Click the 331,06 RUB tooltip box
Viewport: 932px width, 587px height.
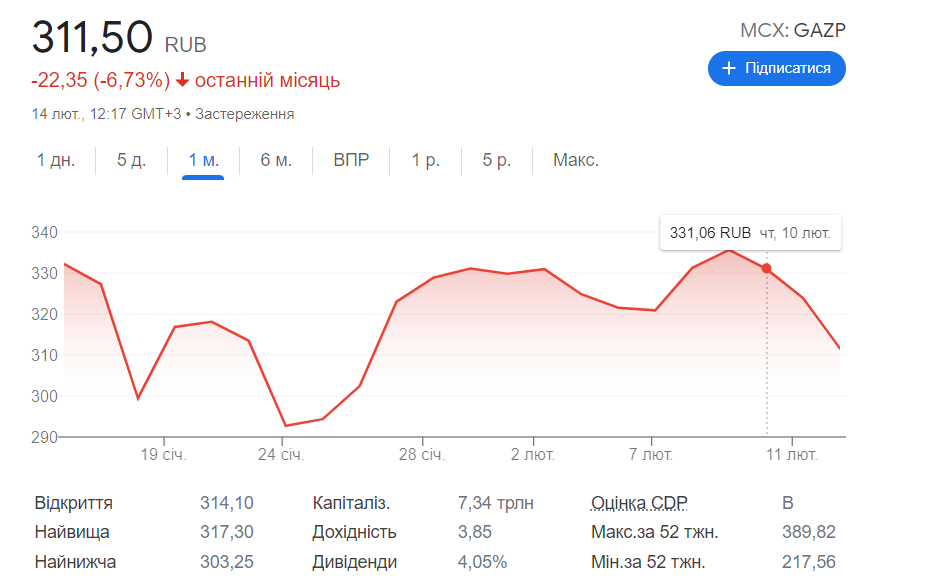pyautogui.click(x=750, y=233)
